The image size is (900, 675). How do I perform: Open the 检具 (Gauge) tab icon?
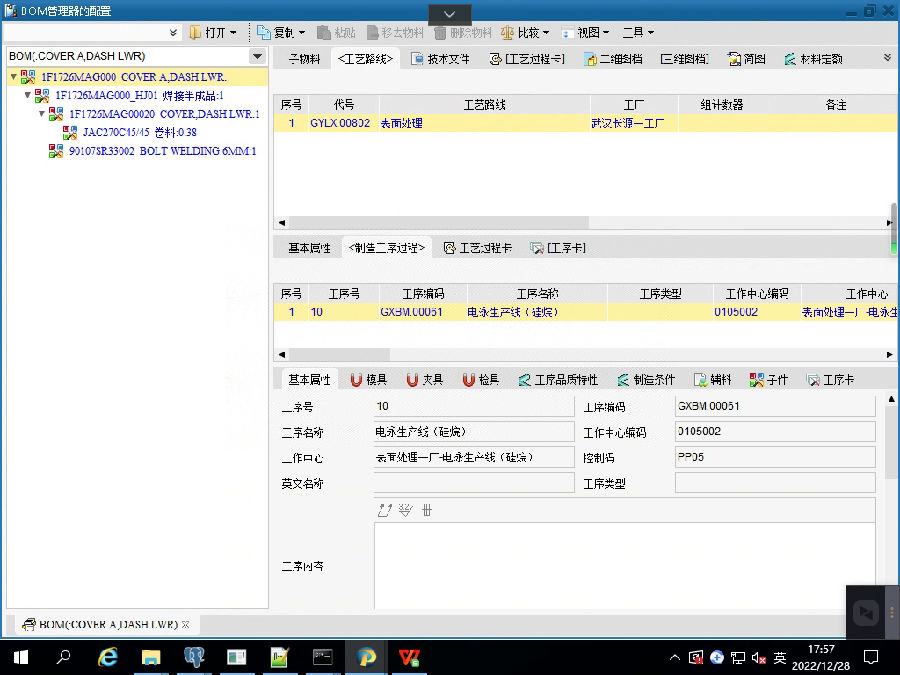point(469,380)
